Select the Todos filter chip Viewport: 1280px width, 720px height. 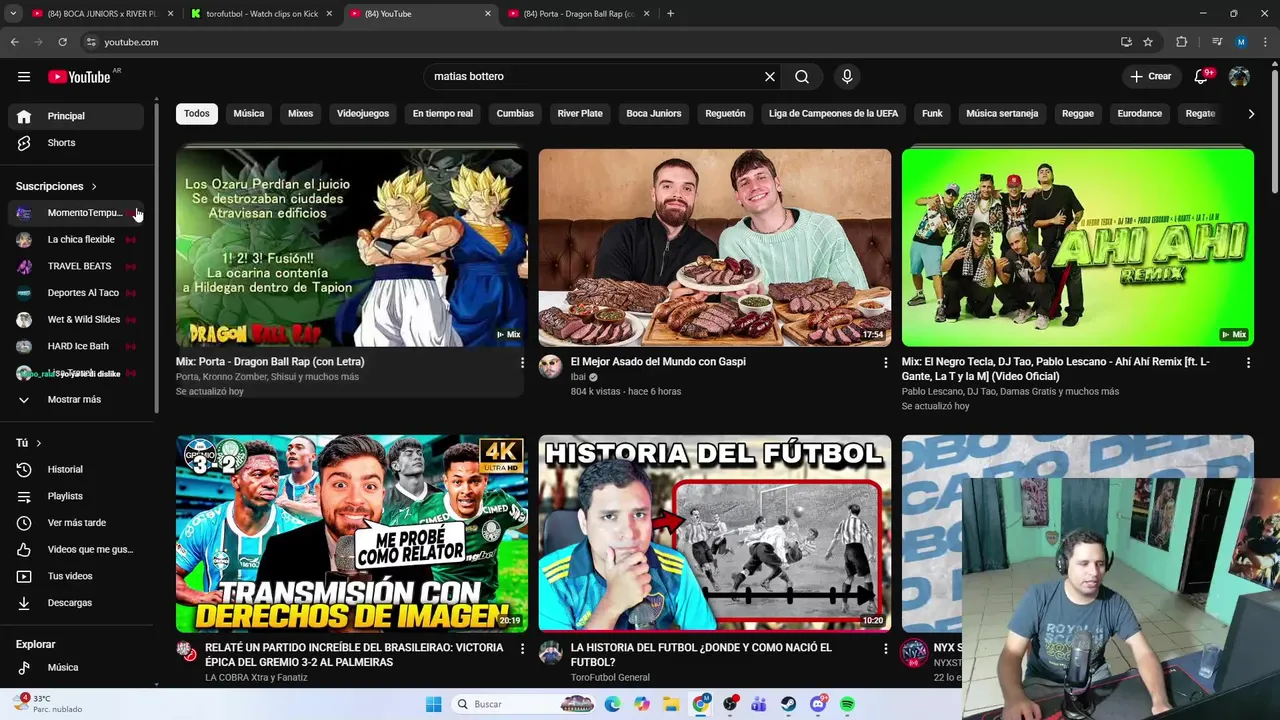click(x=197, y=114)
